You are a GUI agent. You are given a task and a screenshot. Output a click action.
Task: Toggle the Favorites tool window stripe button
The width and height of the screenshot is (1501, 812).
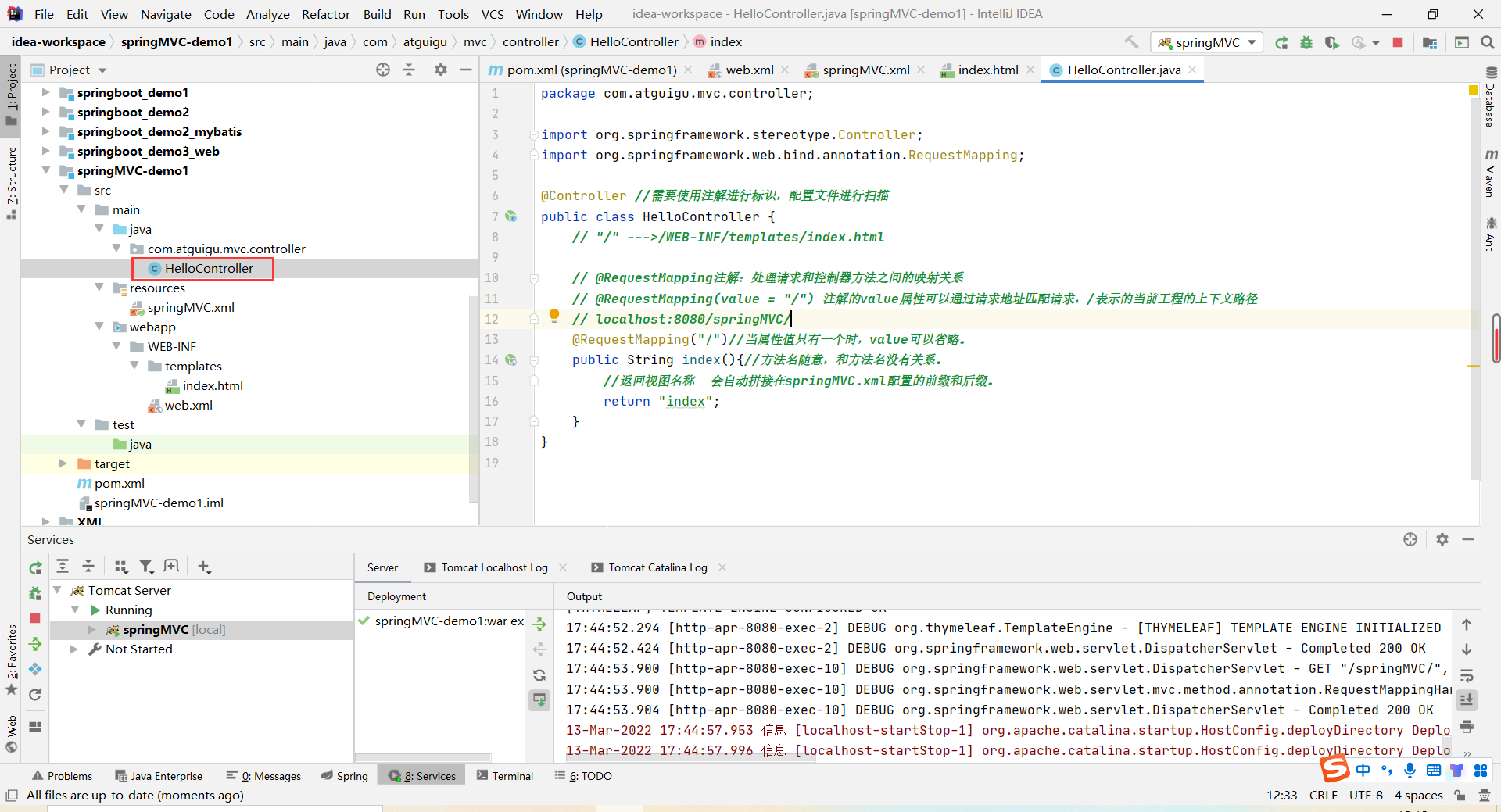pyautogui.click(x=11, y=660)
